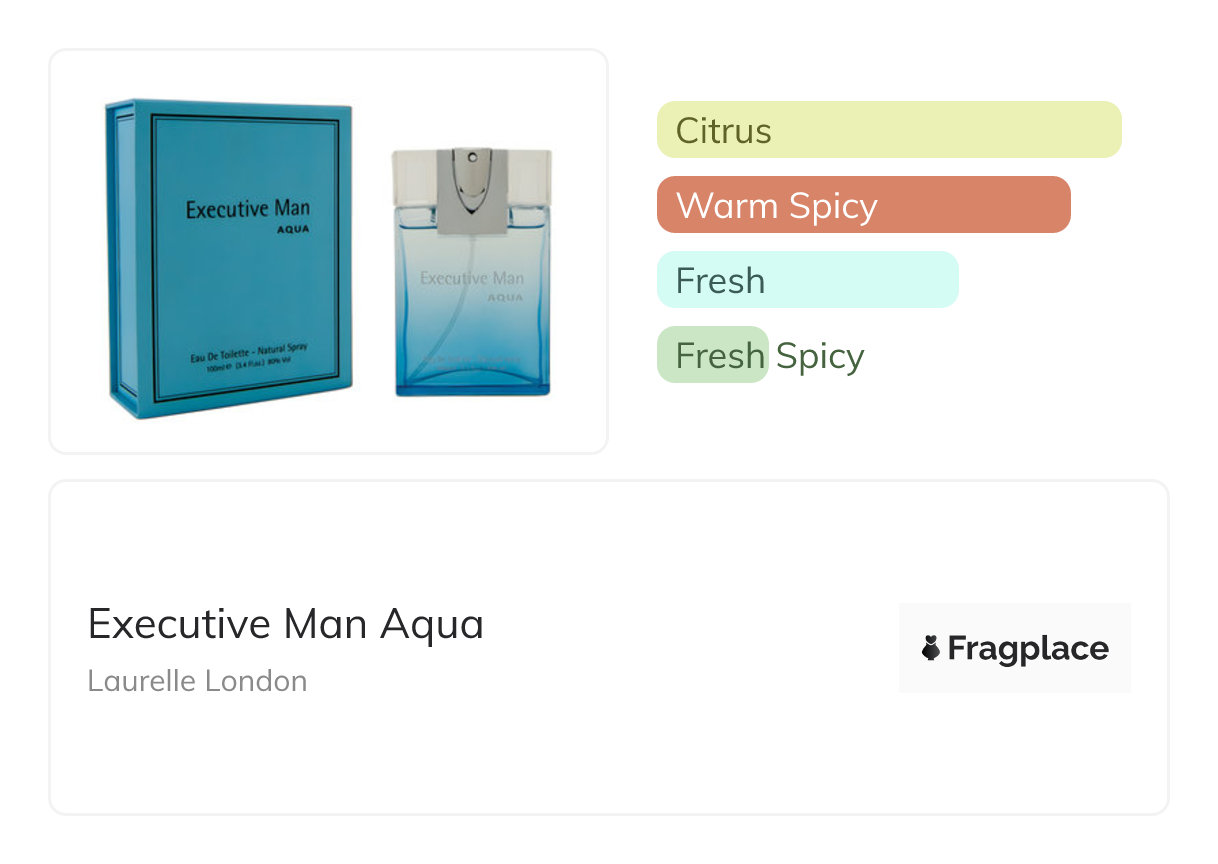Select the Citrus accord bar
Image resolution: width=1218 pixels, height=864 pixels.
[888, 130]
